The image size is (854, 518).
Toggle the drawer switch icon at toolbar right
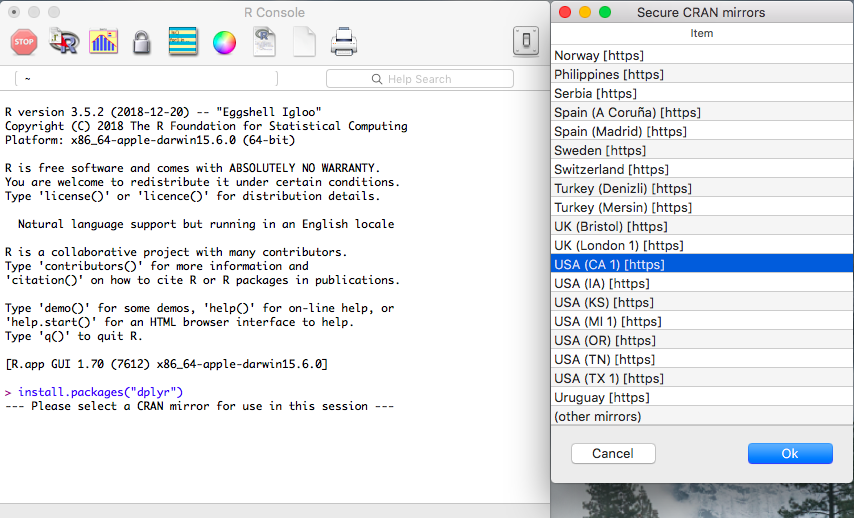526,41
